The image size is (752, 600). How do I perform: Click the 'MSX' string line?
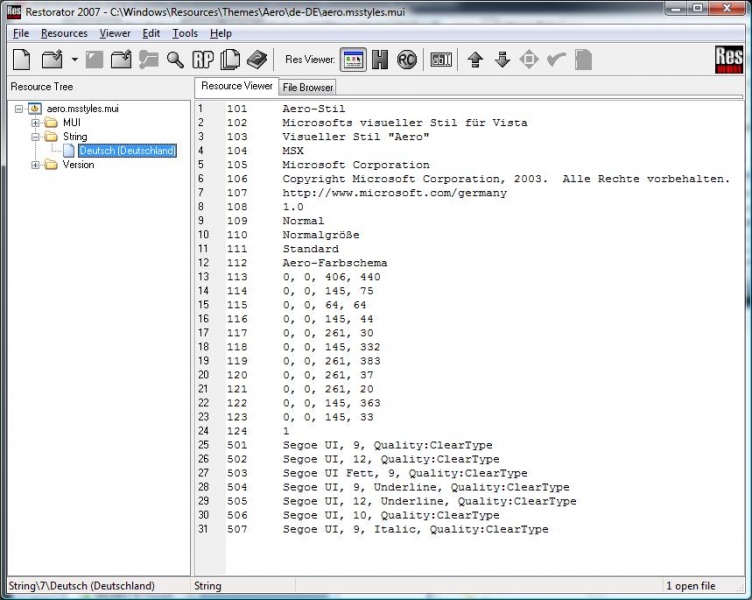[293, 151]
